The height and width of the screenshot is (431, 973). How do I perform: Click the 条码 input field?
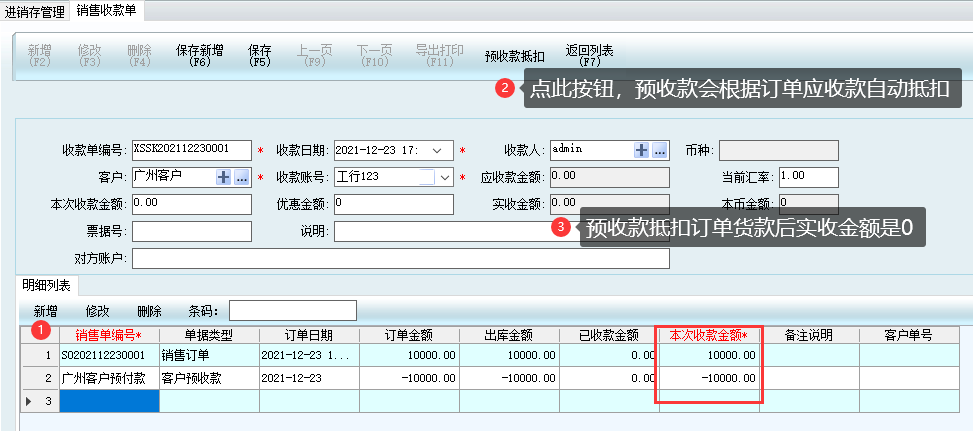292,311
